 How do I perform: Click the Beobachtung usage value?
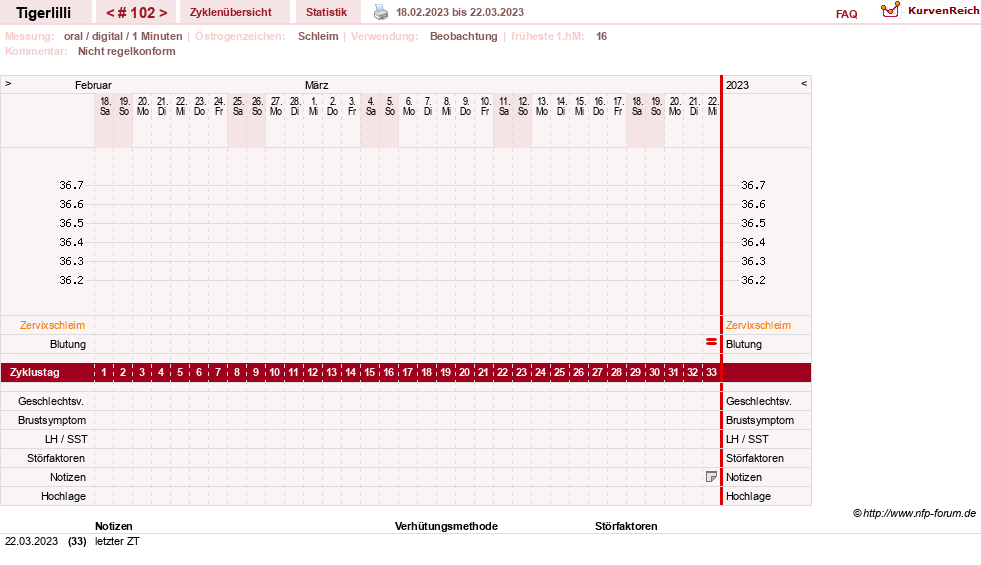click(464, 36)
